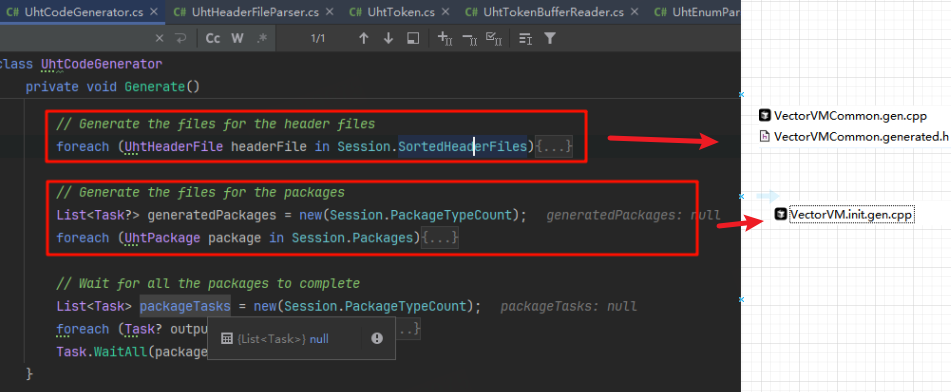Toggle Words (W) search option

(x=237, y=38)
